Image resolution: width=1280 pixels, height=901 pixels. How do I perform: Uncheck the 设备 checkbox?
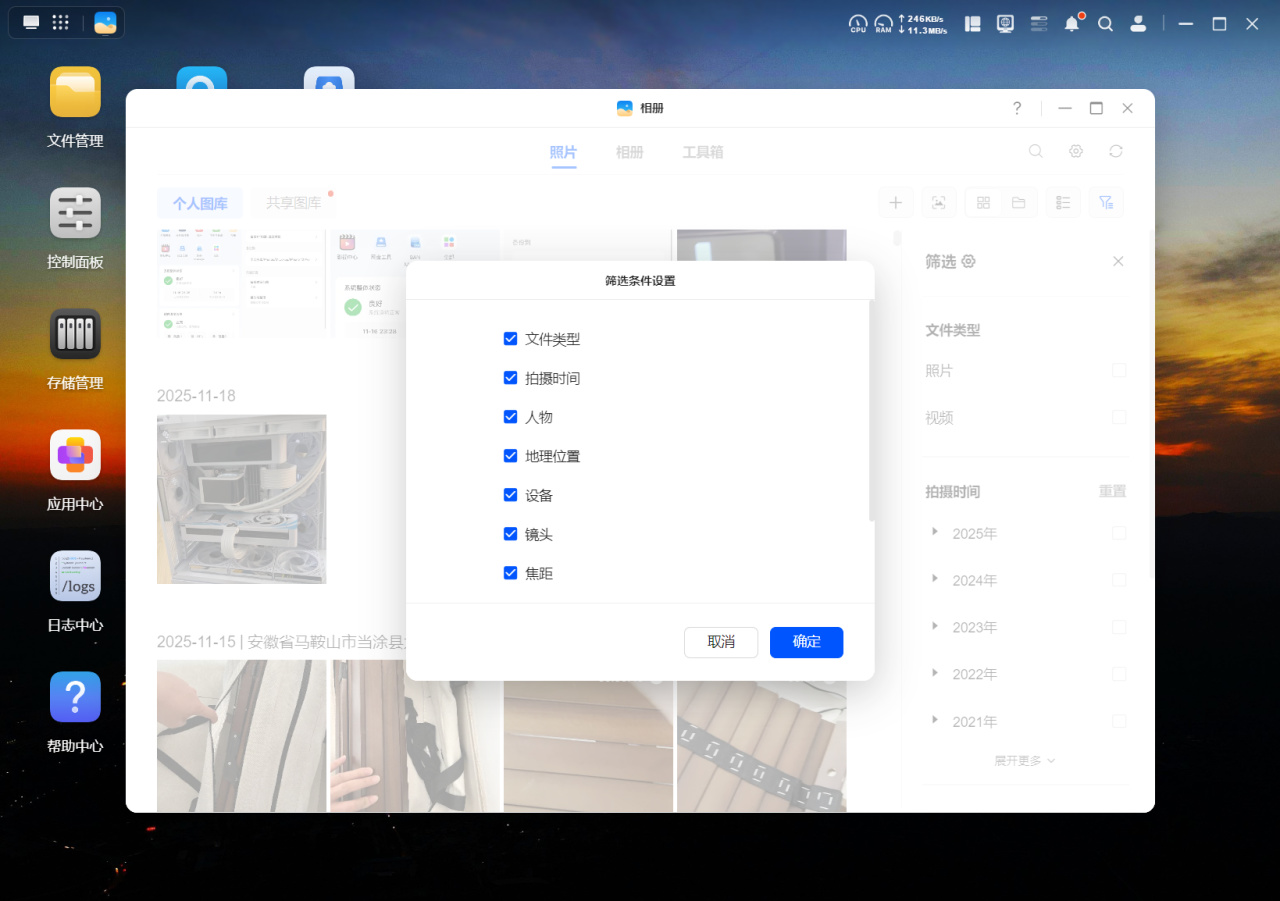(x=510, y=495)
